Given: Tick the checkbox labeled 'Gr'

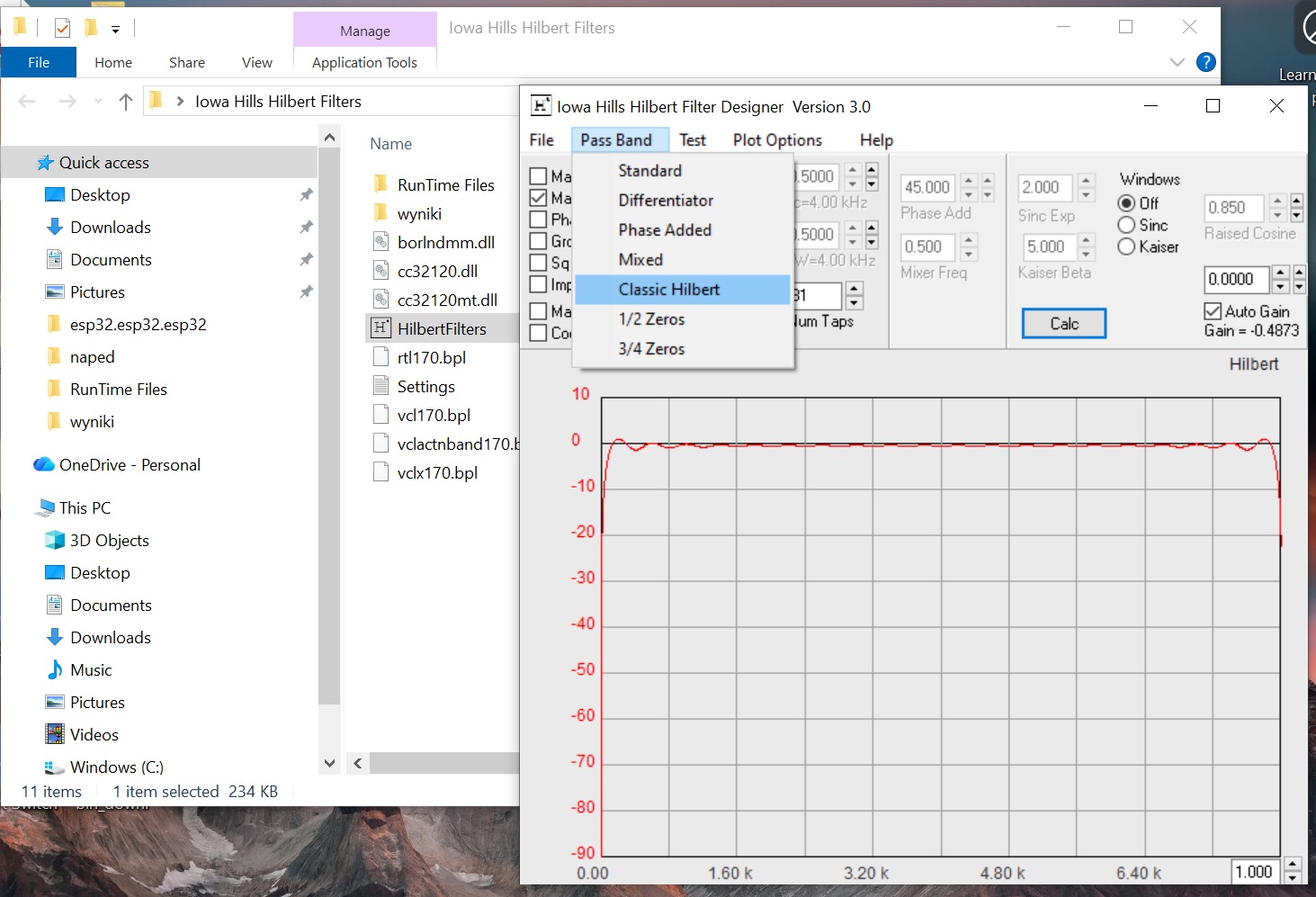Looking at the screenshot, I should (539, 241).
